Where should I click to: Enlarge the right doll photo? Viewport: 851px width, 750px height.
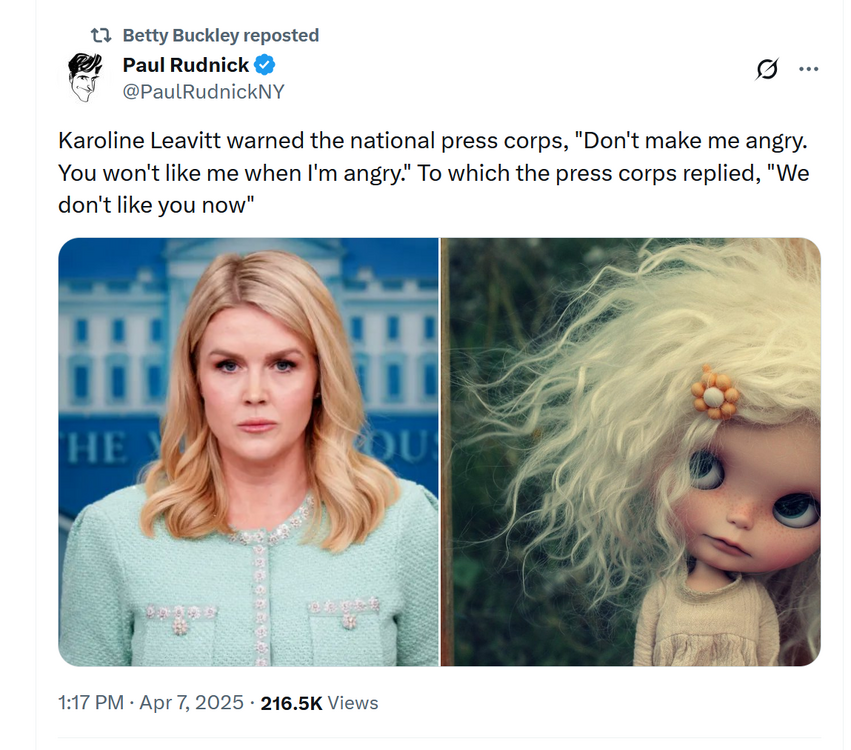[630, 451]
